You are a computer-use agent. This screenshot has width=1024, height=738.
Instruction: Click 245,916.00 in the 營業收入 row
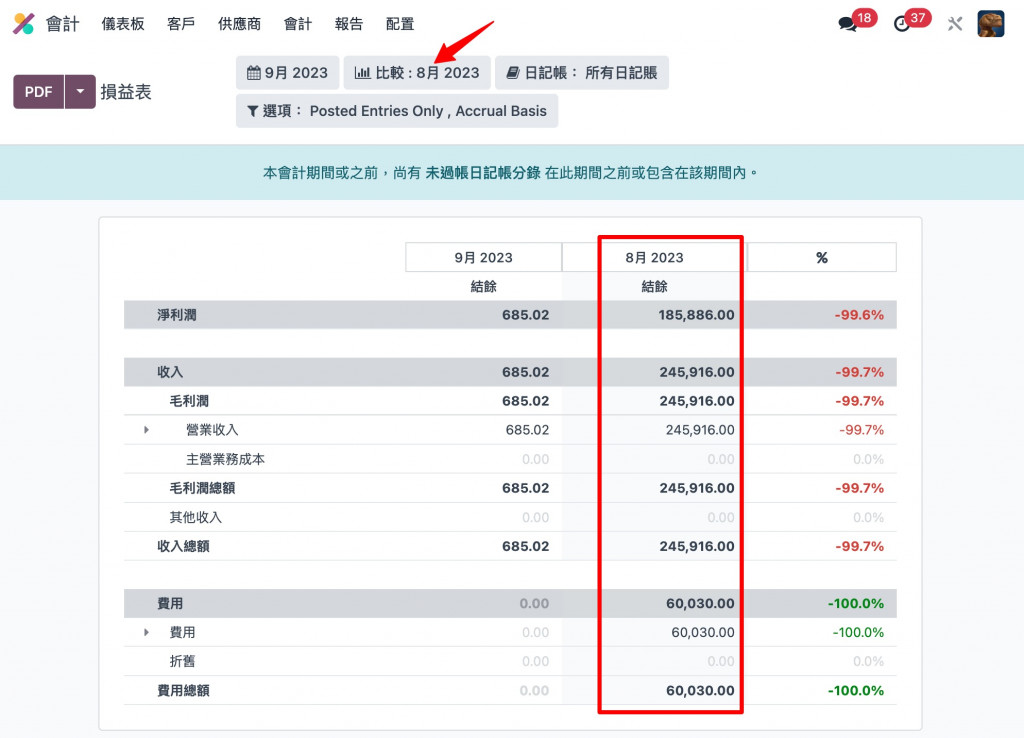tap(700, 430)
